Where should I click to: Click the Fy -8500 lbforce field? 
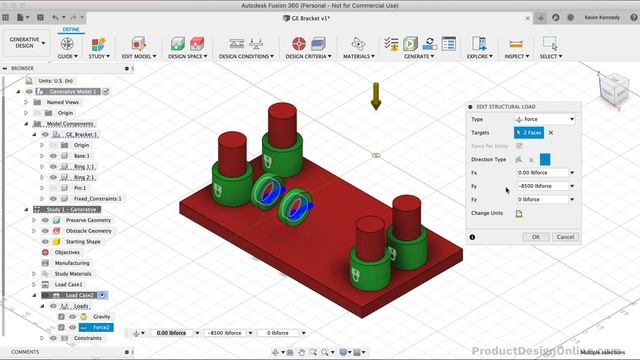tap(542, 186)
